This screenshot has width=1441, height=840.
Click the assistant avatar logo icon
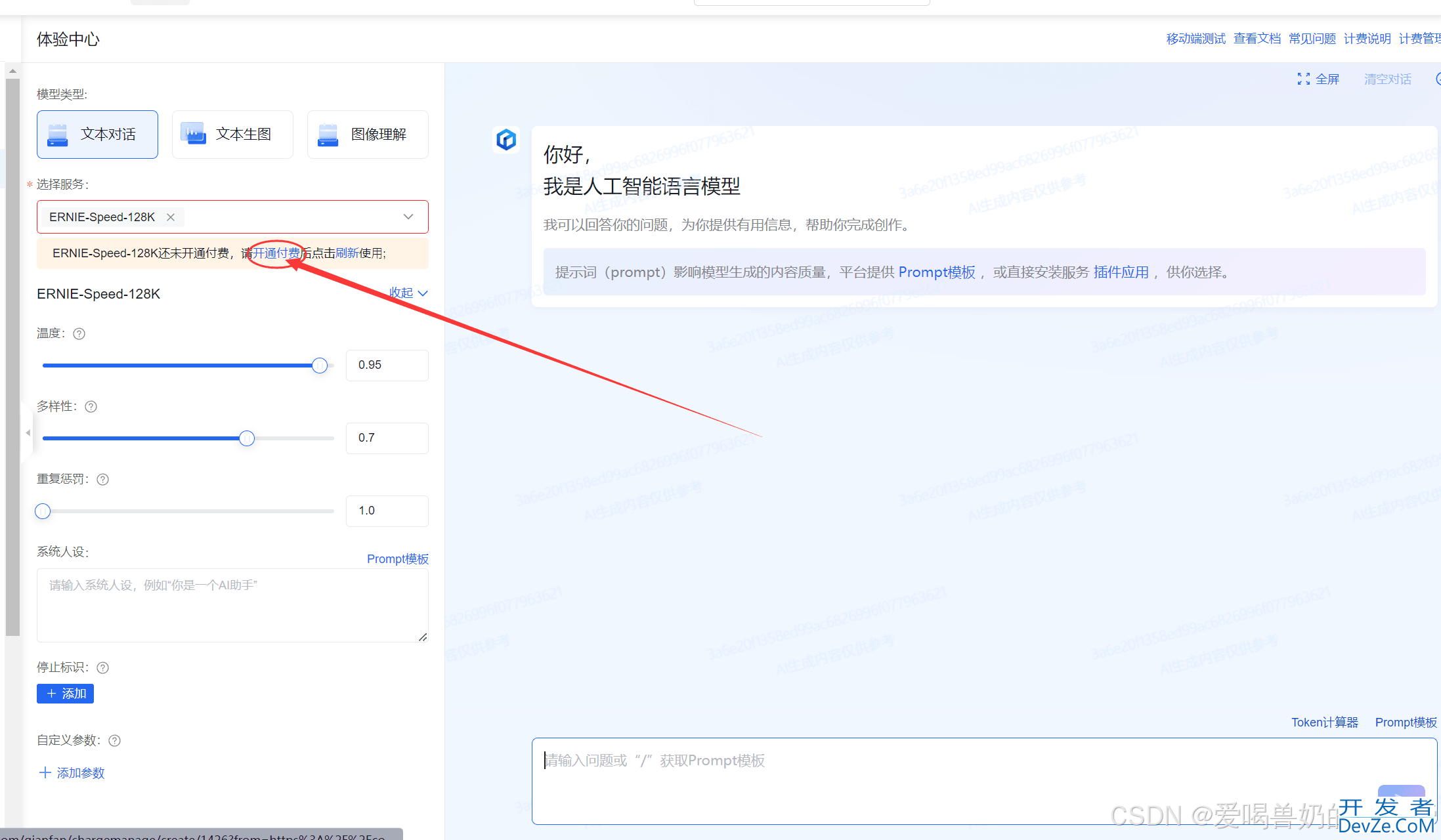(506, 140)
